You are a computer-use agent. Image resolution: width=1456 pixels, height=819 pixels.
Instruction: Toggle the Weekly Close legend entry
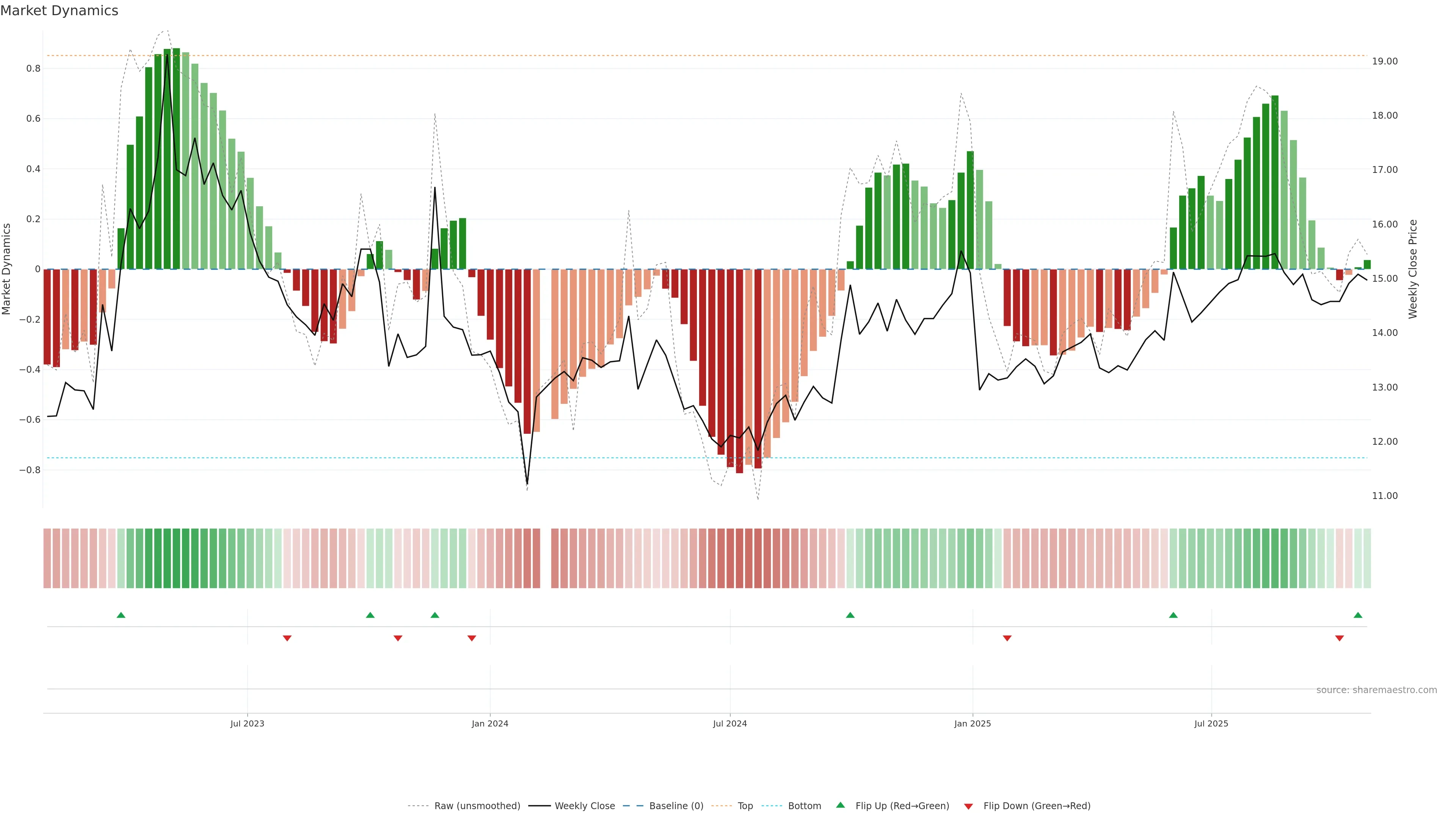[x=584, y=806]
